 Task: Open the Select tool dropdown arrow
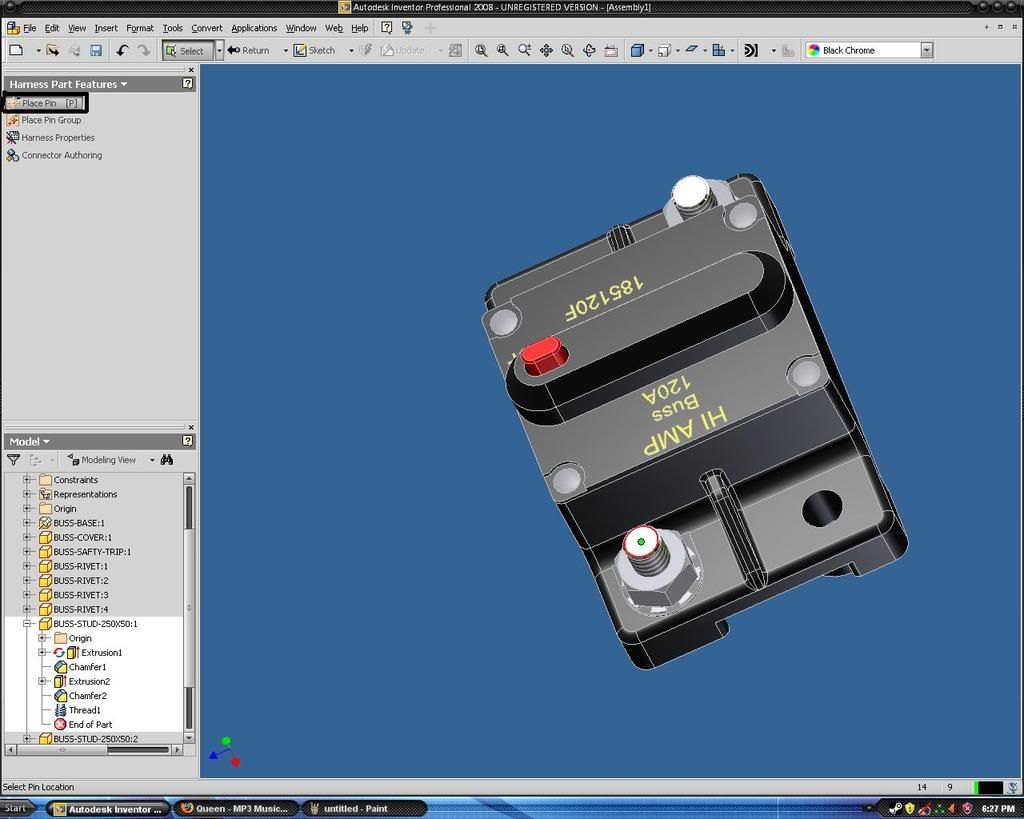pos(219,50)
